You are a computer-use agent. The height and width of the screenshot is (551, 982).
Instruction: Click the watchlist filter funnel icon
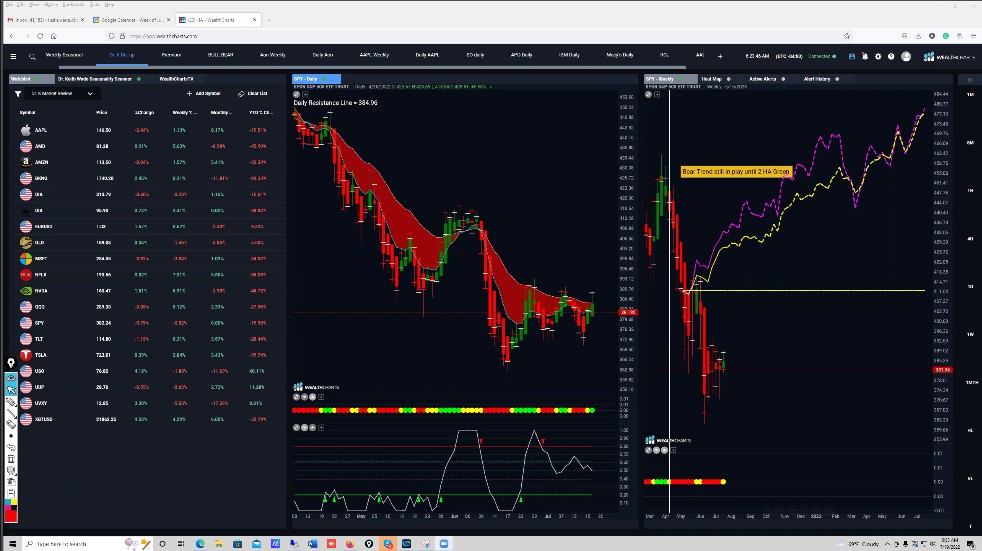click(18, 94)
